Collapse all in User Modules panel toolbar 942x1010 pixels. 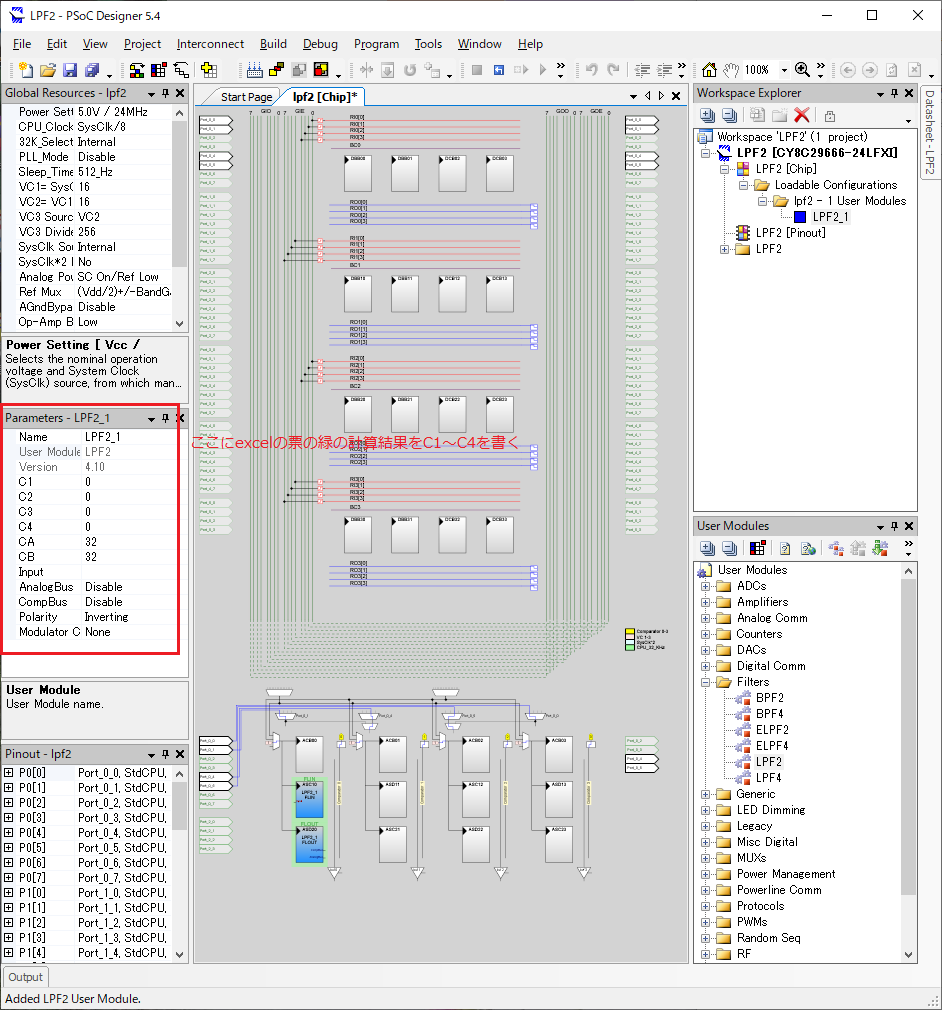(730, 548)
